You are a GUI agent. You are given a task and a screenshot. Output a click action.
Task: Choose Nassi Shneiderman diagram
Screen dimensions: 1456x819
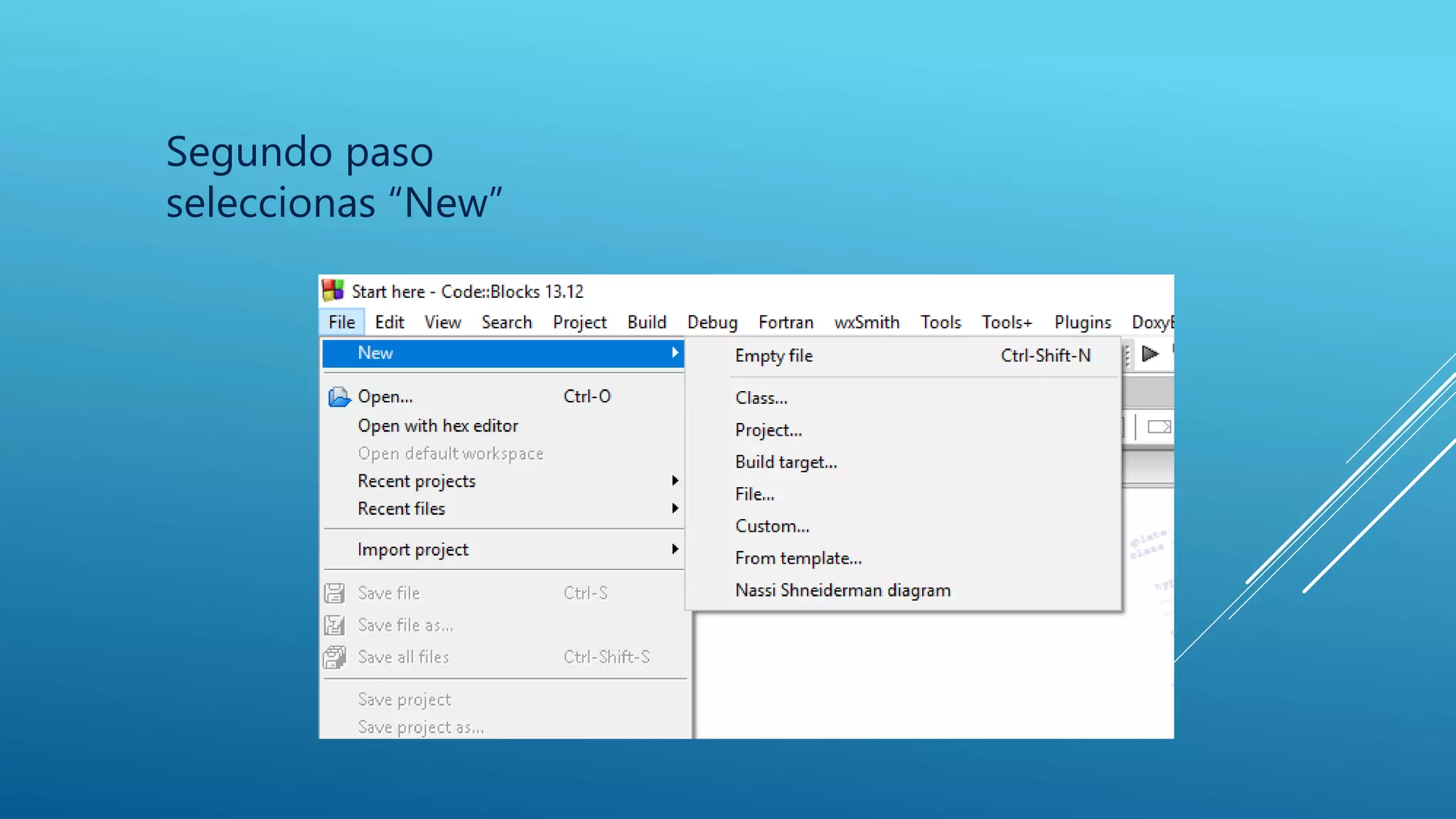tap(904, 590)
